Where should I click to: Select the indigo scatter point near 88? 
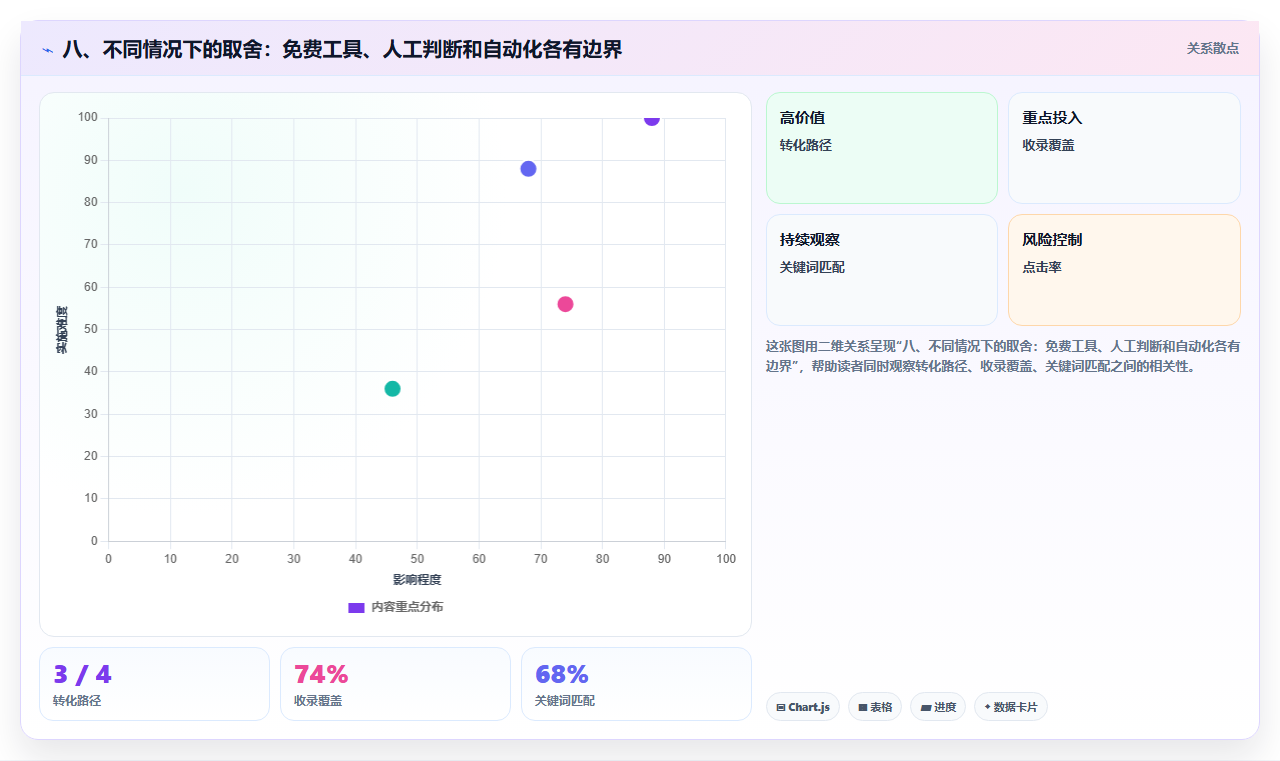point(528,169)
